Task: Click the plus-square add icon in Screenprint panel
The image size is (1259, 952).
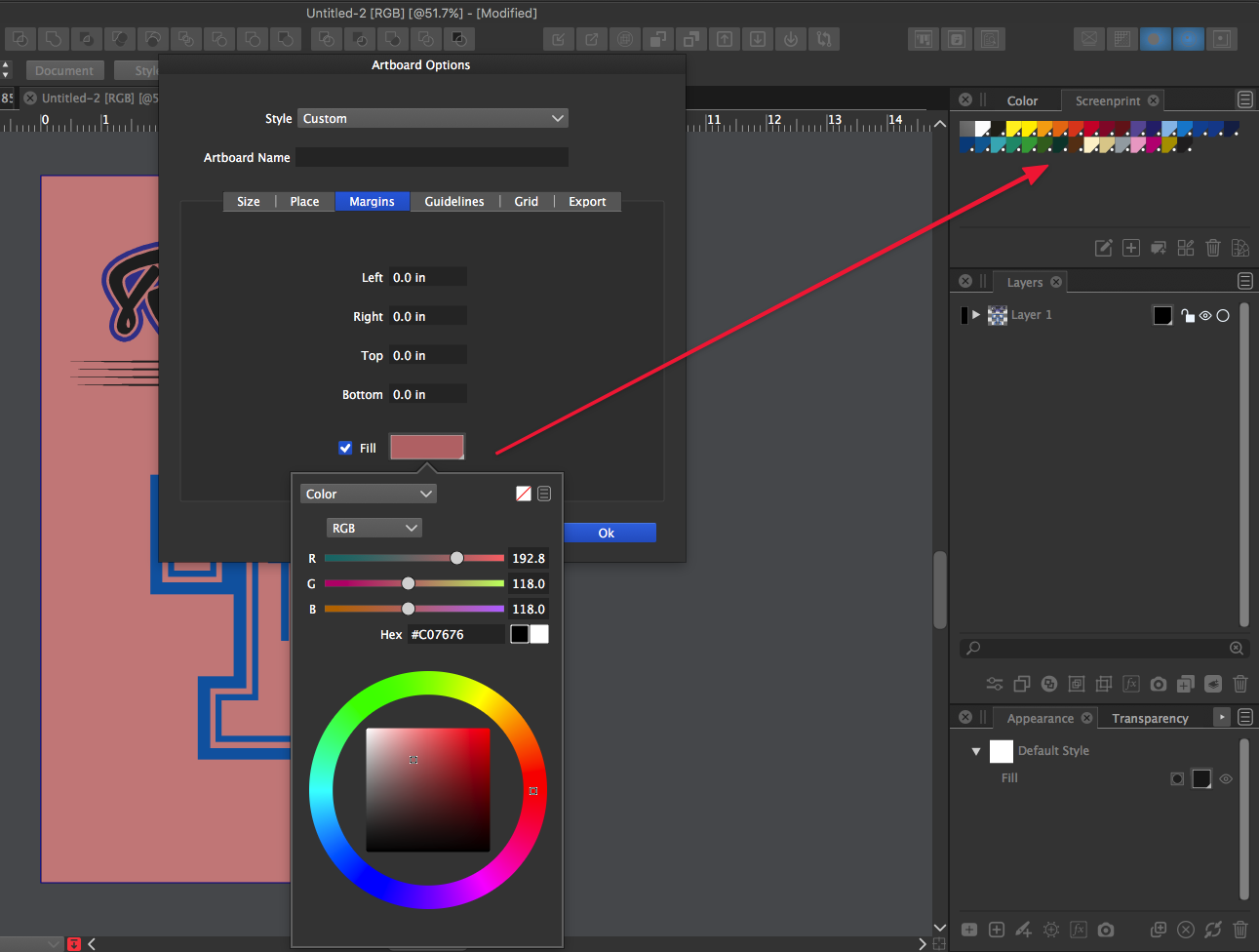Action: 1130,248
